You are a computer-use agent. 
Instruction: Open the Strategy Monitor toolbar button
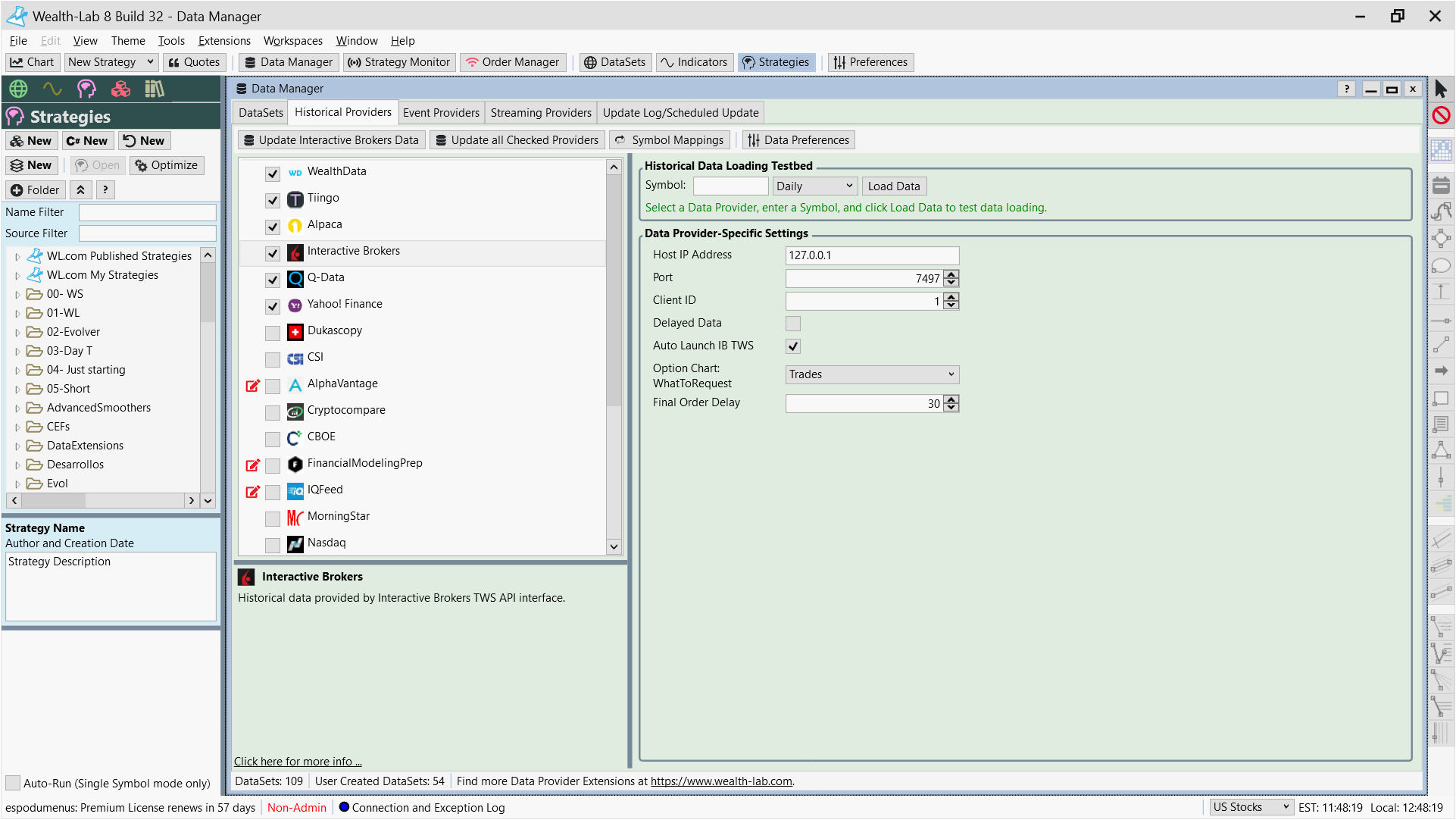point(399,62)
